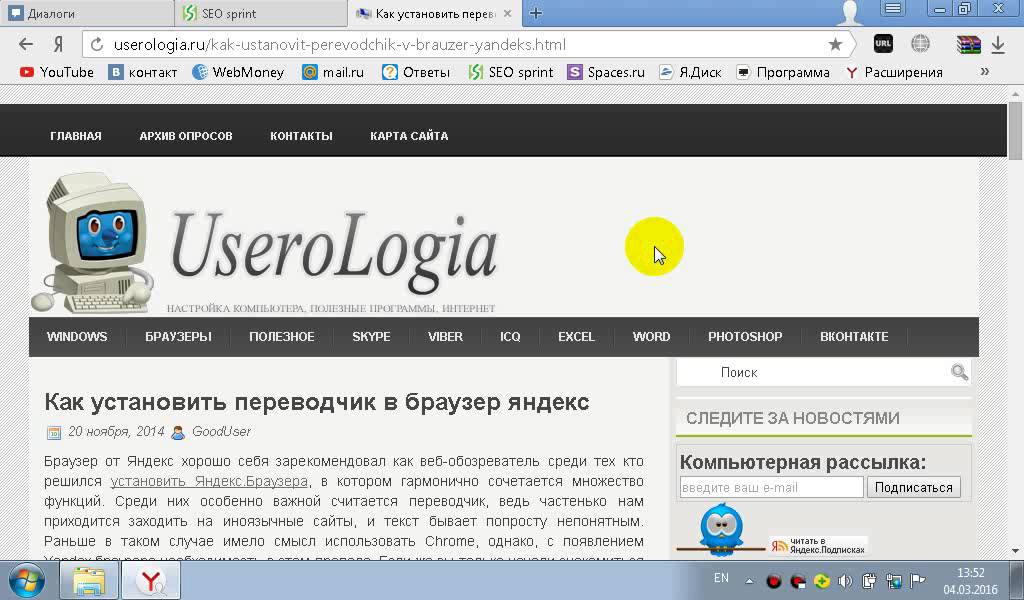Open КОНТАКТЫ menu item
The width and height of the screenshot is (1024, 600).
tap(301, 136)
